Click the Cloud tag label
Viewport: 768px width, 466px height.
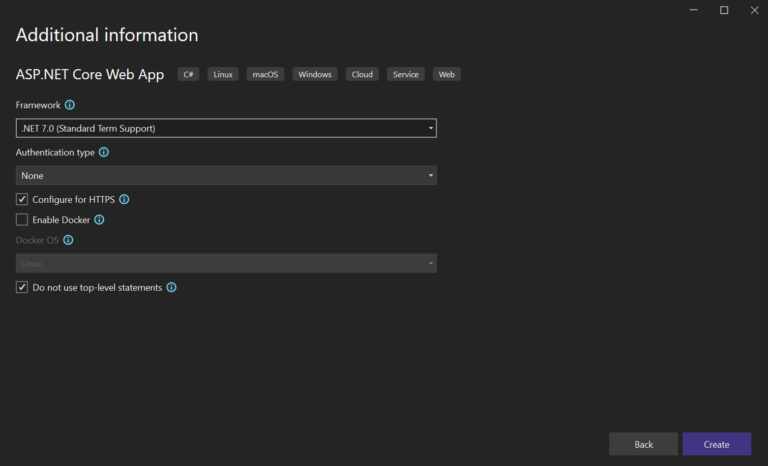point(362,75)
